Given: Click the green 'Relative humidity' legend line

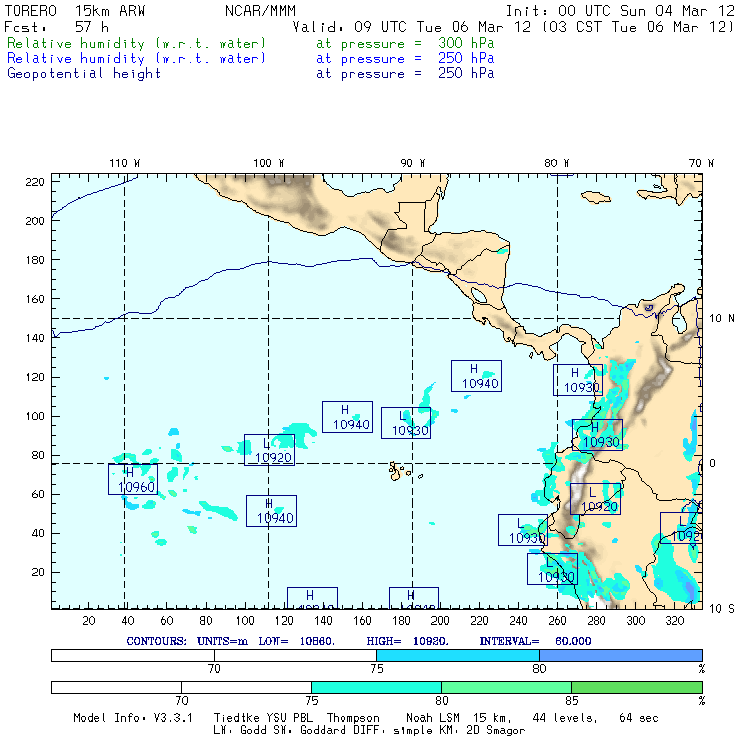Looking at the screenshot, I should pos(251,43).
